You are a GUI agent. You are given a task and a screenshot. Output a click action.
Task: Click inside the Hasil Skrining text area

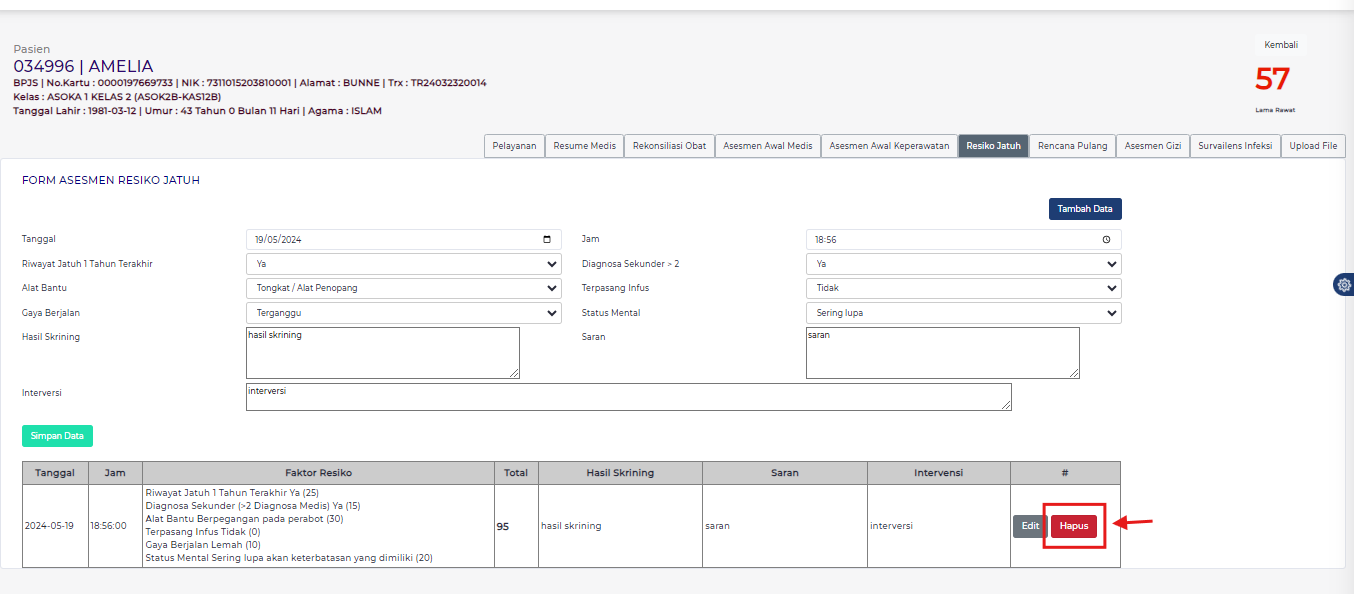click(x=383, y=352)
